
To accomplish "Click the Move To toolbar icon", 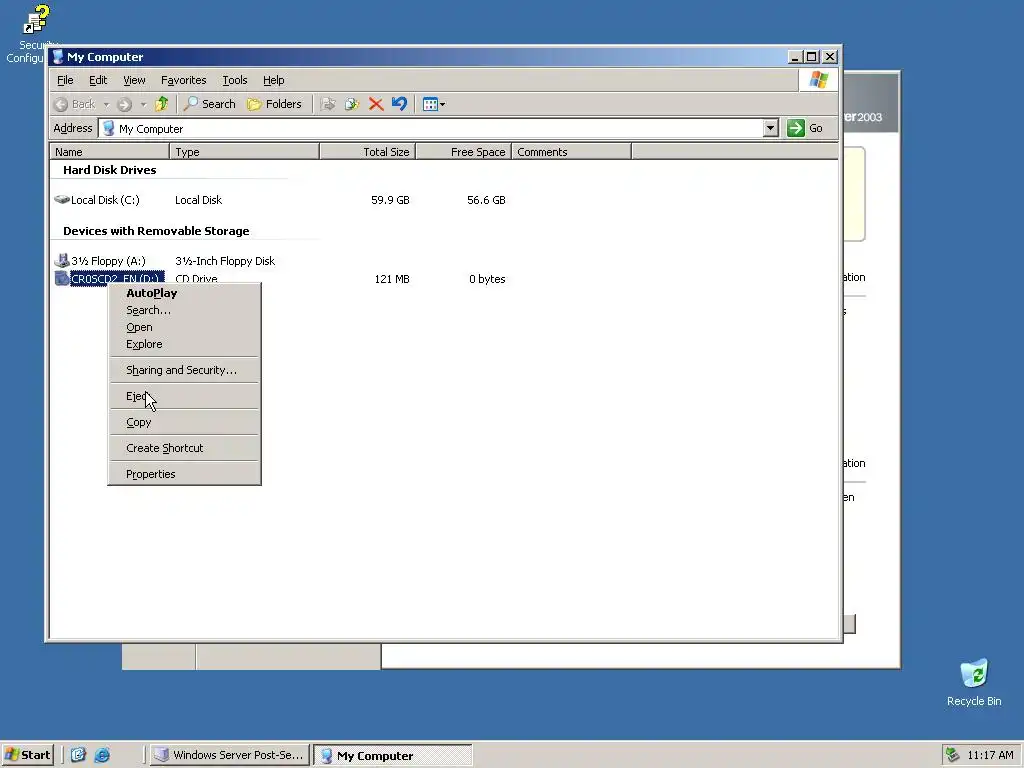I will [328, 104].
